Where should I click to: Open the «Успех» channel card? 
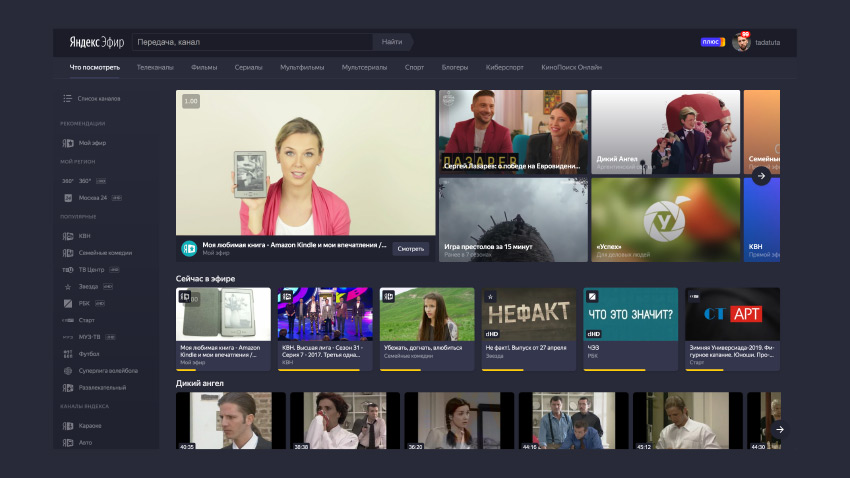coord(665,220)
